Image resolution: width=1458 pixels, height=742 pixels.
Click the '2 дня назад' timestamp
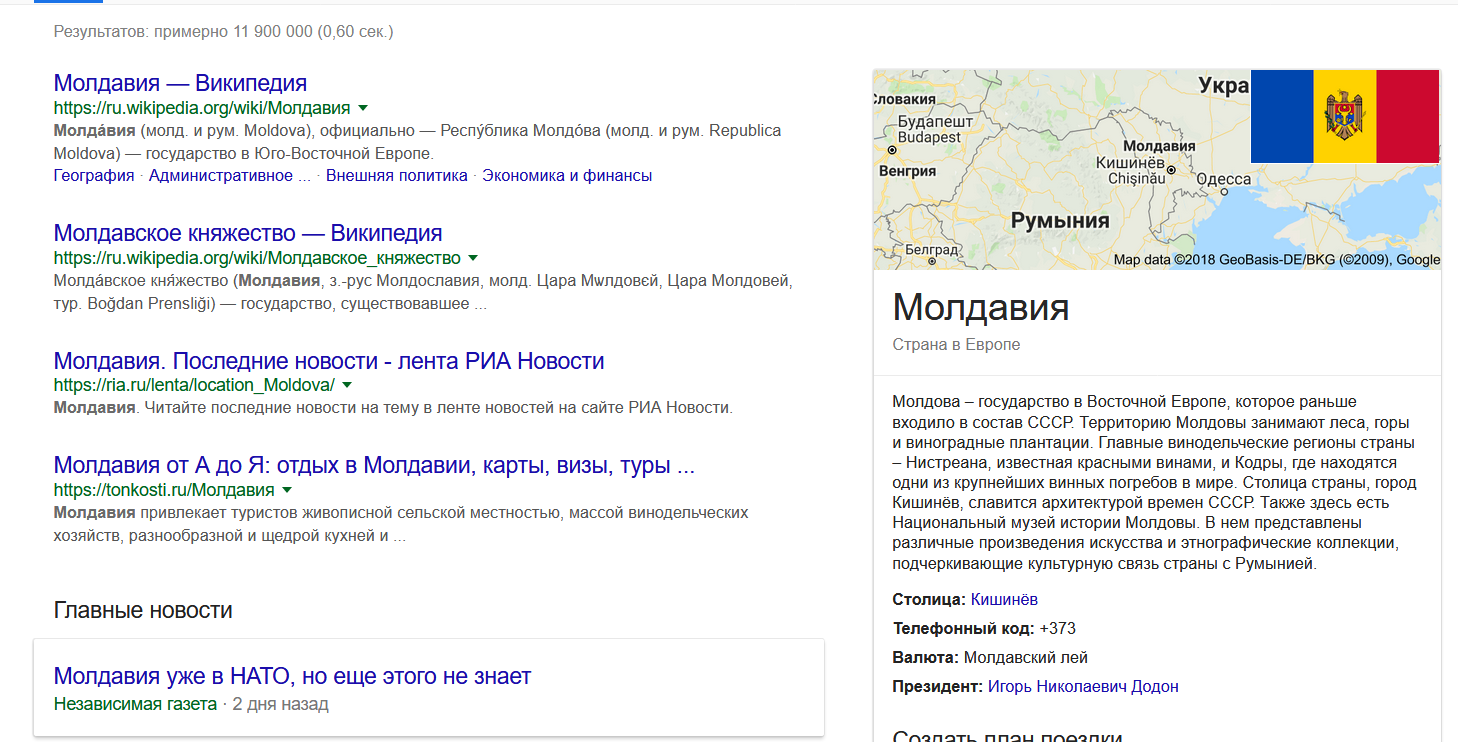coord(280,704)
